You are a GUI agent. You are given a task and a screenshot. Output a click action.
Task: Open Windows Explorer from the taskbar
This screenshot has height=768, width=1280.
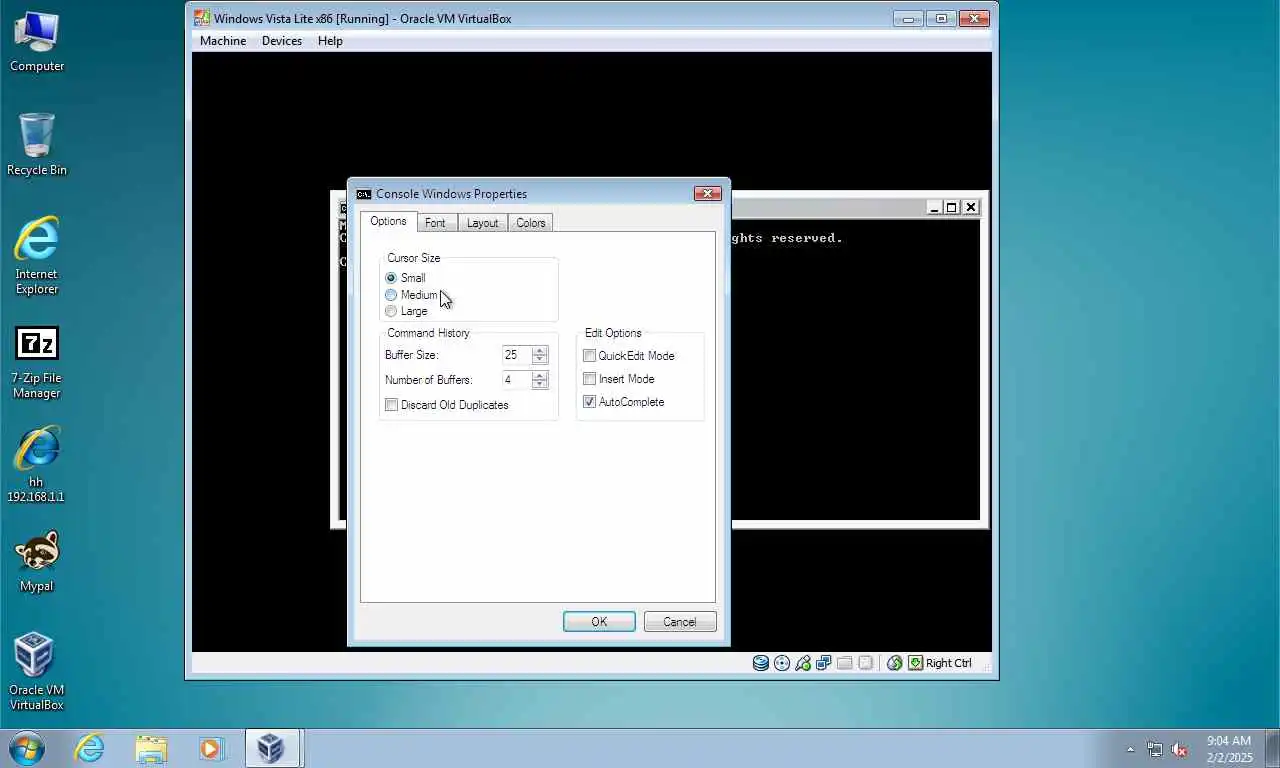coord(151,748)
